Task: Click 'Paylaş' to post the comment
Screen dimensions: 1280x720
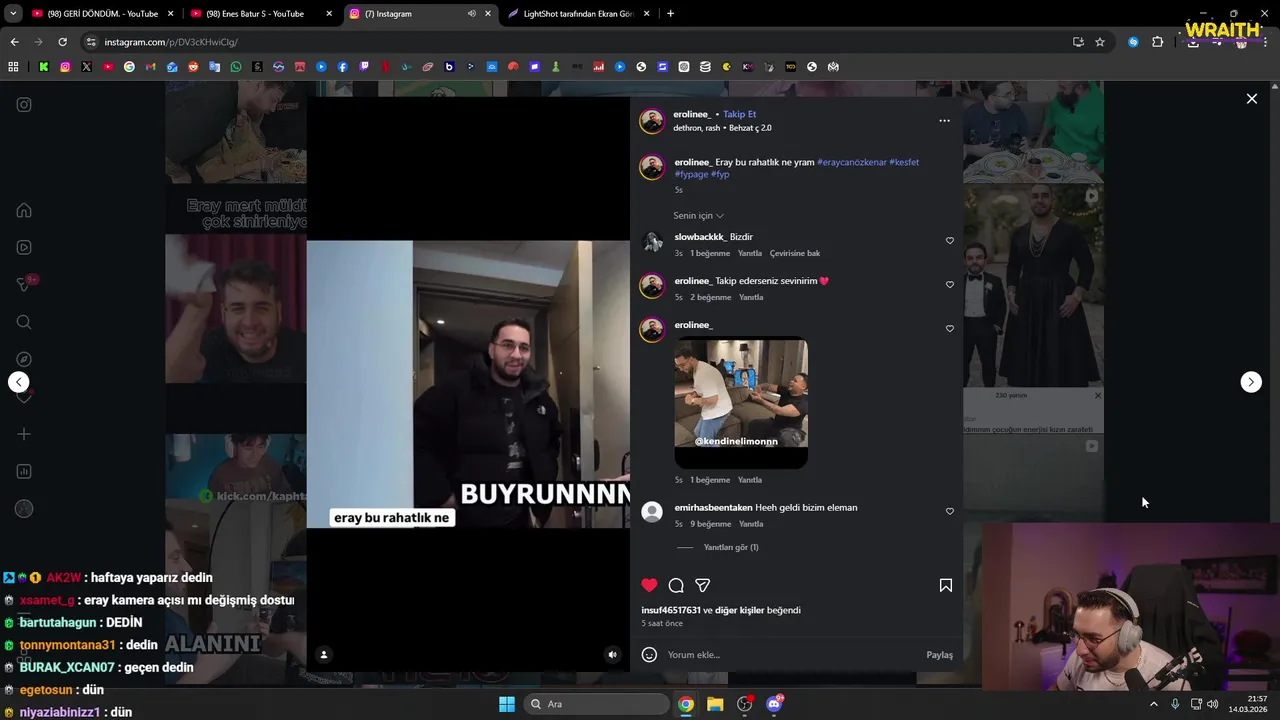Action: 939,655
